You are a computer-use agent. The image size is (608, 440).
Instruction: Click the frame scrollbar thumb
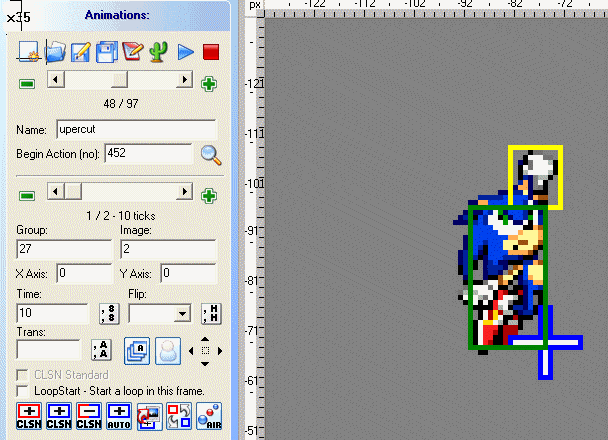[x=73, y=192]
